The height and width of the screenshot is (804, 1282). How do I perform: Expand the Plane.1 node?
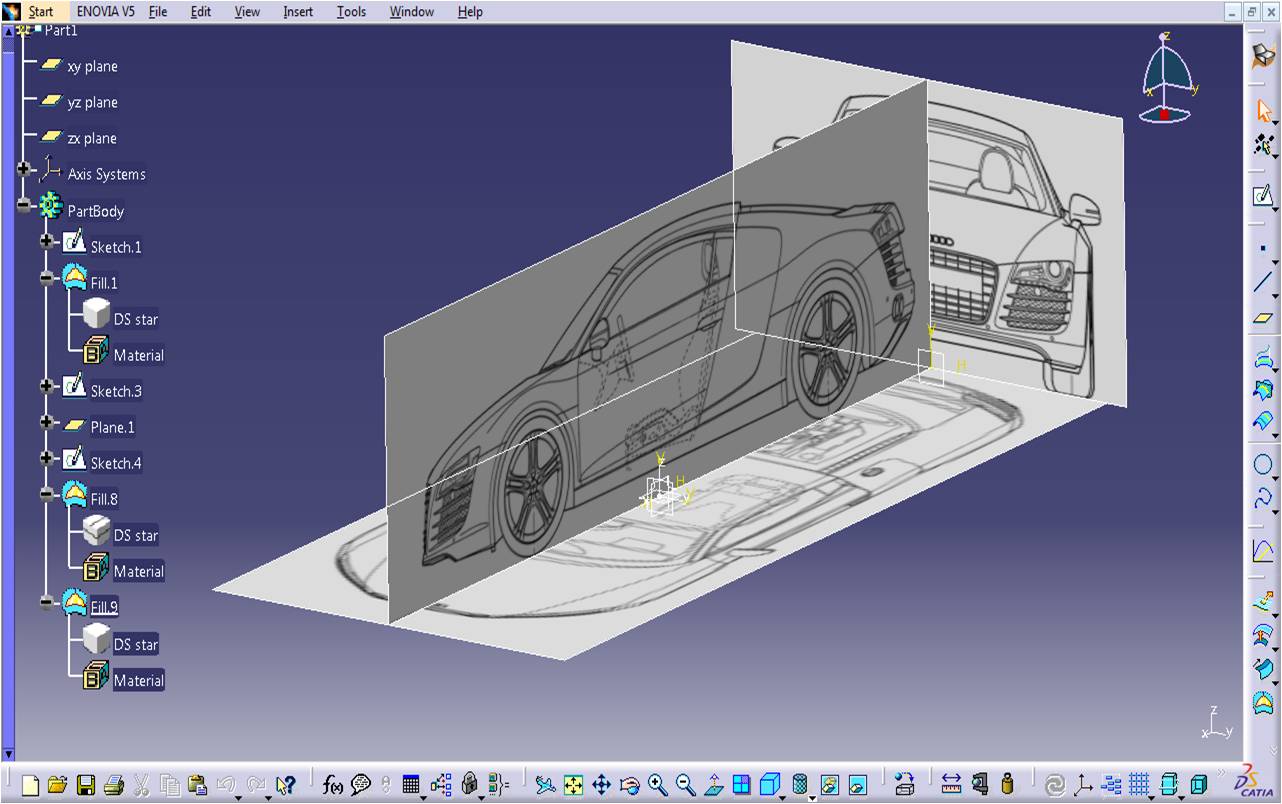(47, 423)
